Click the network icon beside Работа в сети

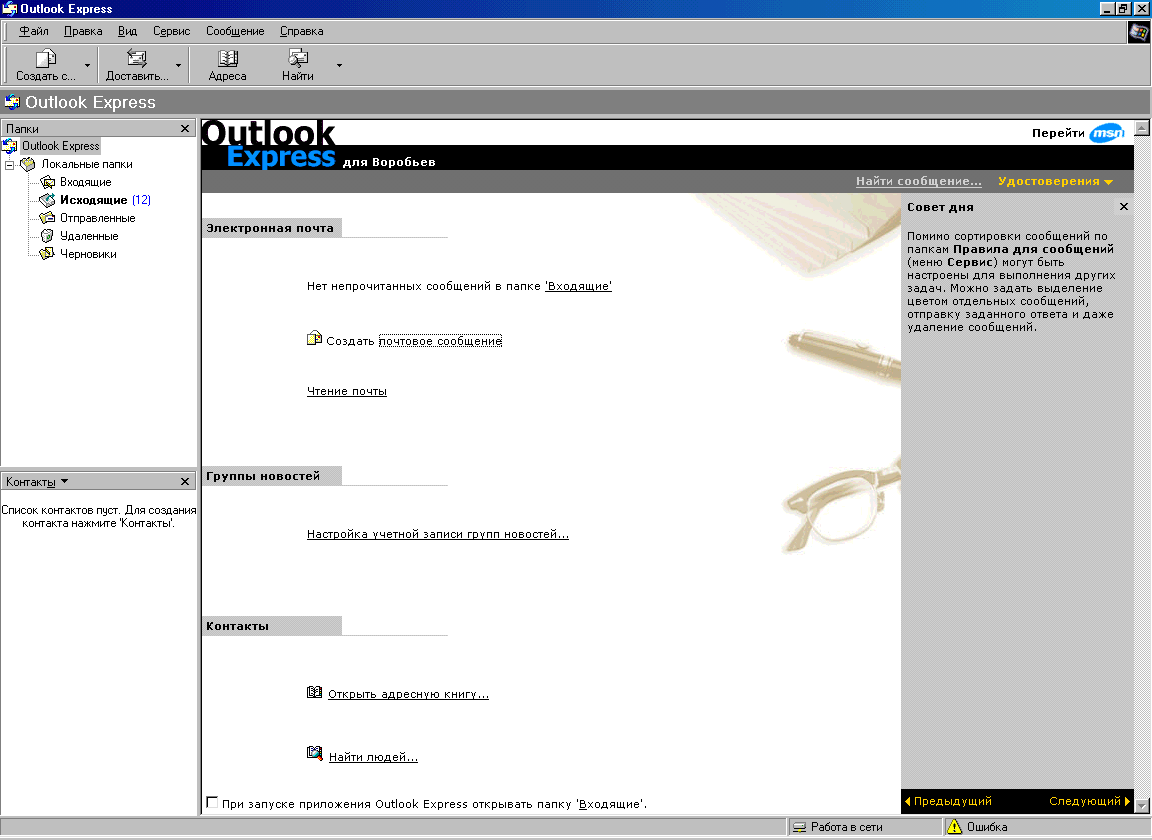point(799,828)
